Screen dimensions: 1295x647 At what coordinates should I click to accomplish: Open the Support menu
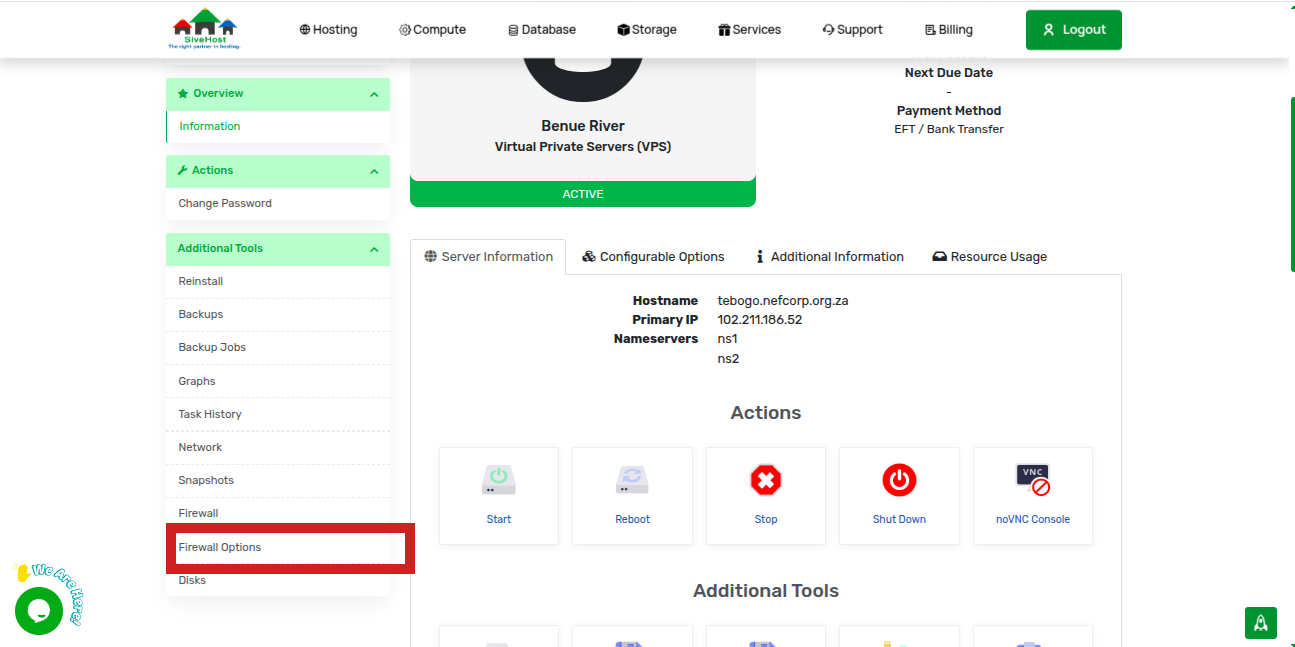852,29
